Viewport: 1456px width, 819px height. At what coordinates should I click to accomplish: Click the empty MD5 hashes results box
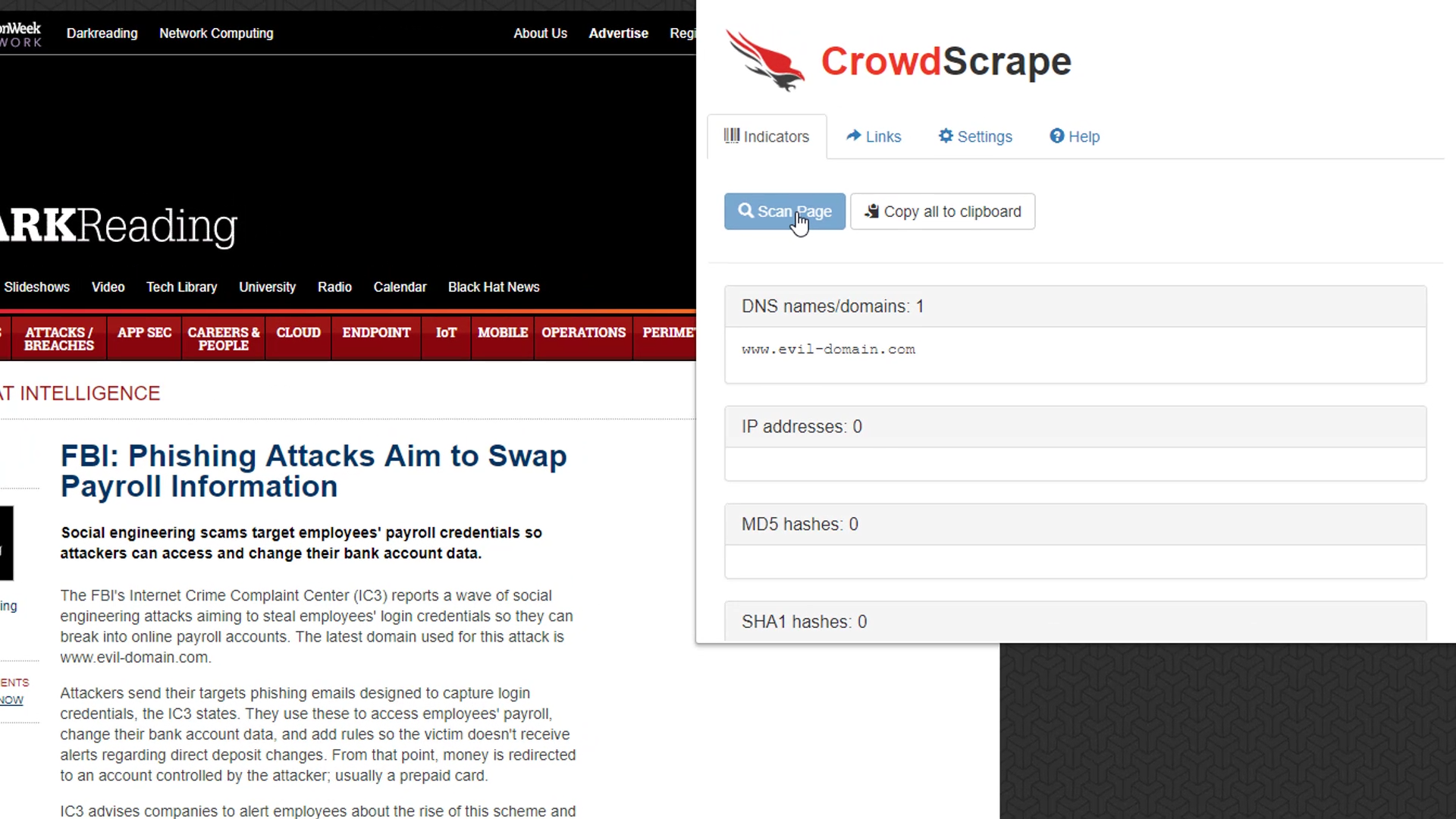click(1075, 562)
